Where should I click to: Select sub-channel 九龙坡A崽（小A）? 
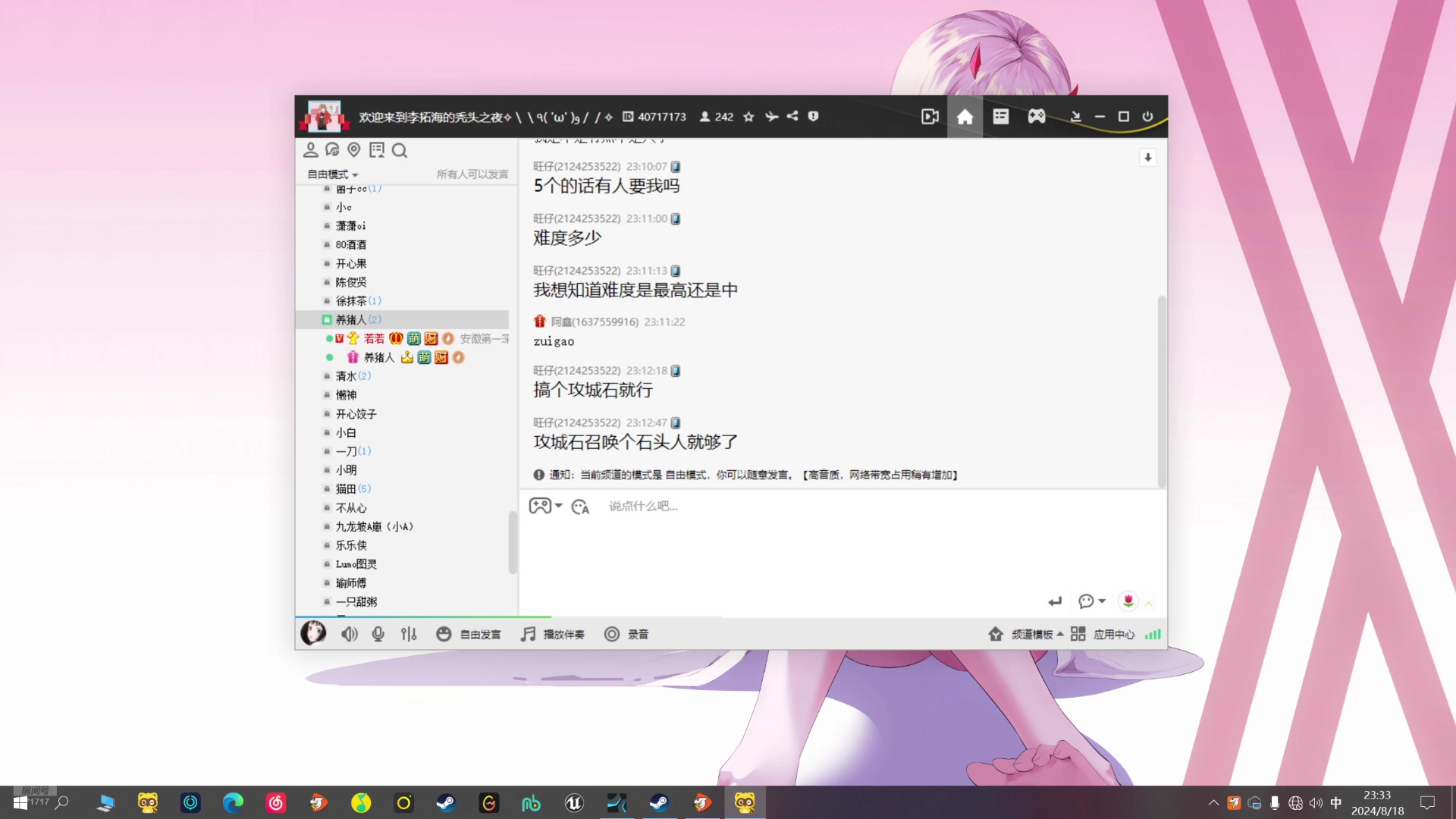(x=375, y=526)
